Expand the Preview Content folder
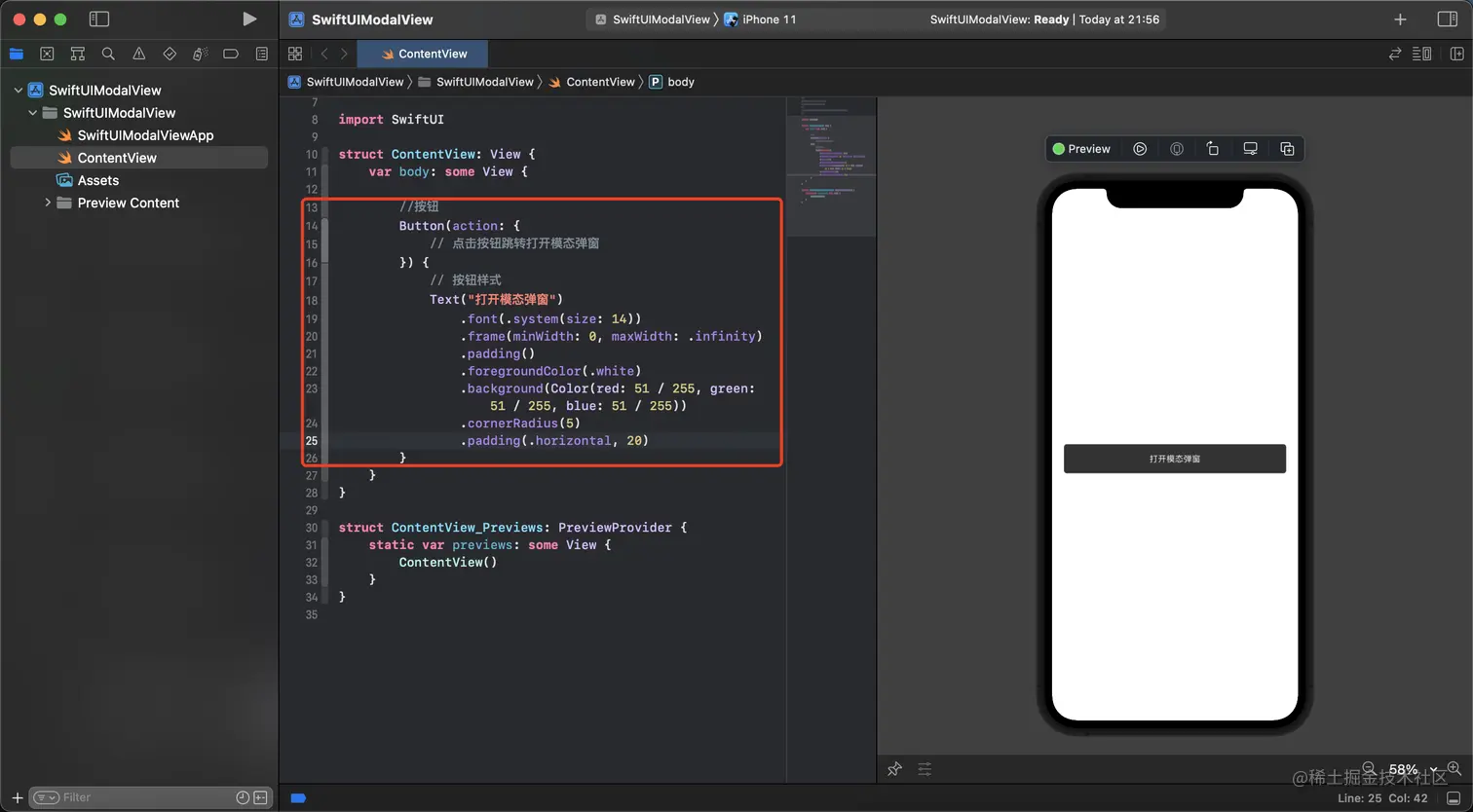Image resolution: width=1473 pixels, height=812 pixels. (x=48, y=203)
